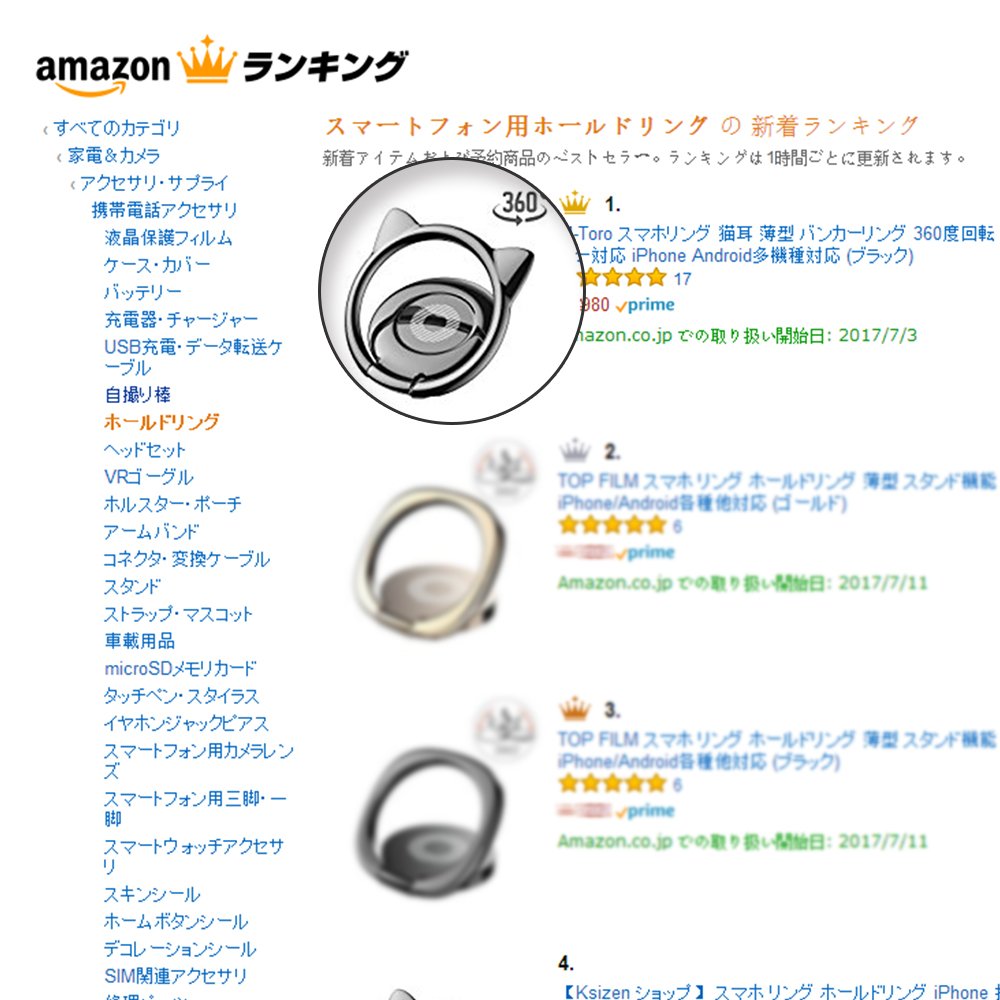Click the prime badge on the first product

coord(645,305)
